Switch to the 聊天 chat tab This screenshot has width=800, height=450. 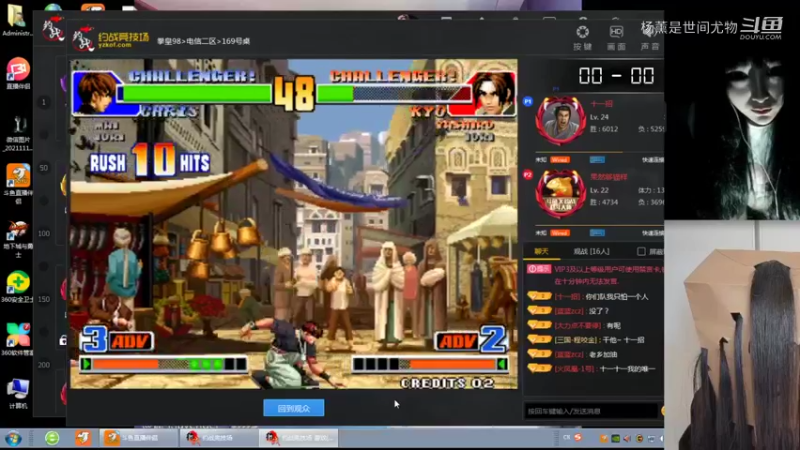pos(541,251)
